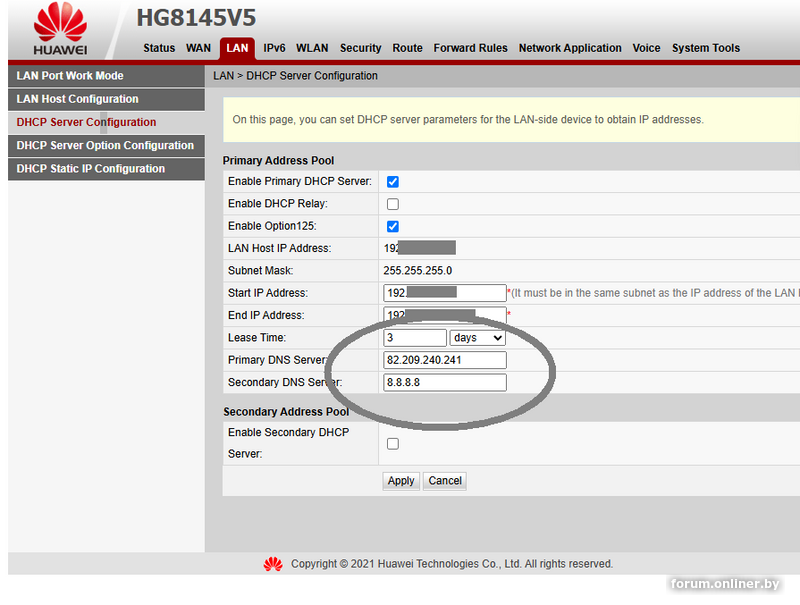This screenshot has width=800, height=605.
Task: Open the Security tab
Action: (x=361, y=48)
